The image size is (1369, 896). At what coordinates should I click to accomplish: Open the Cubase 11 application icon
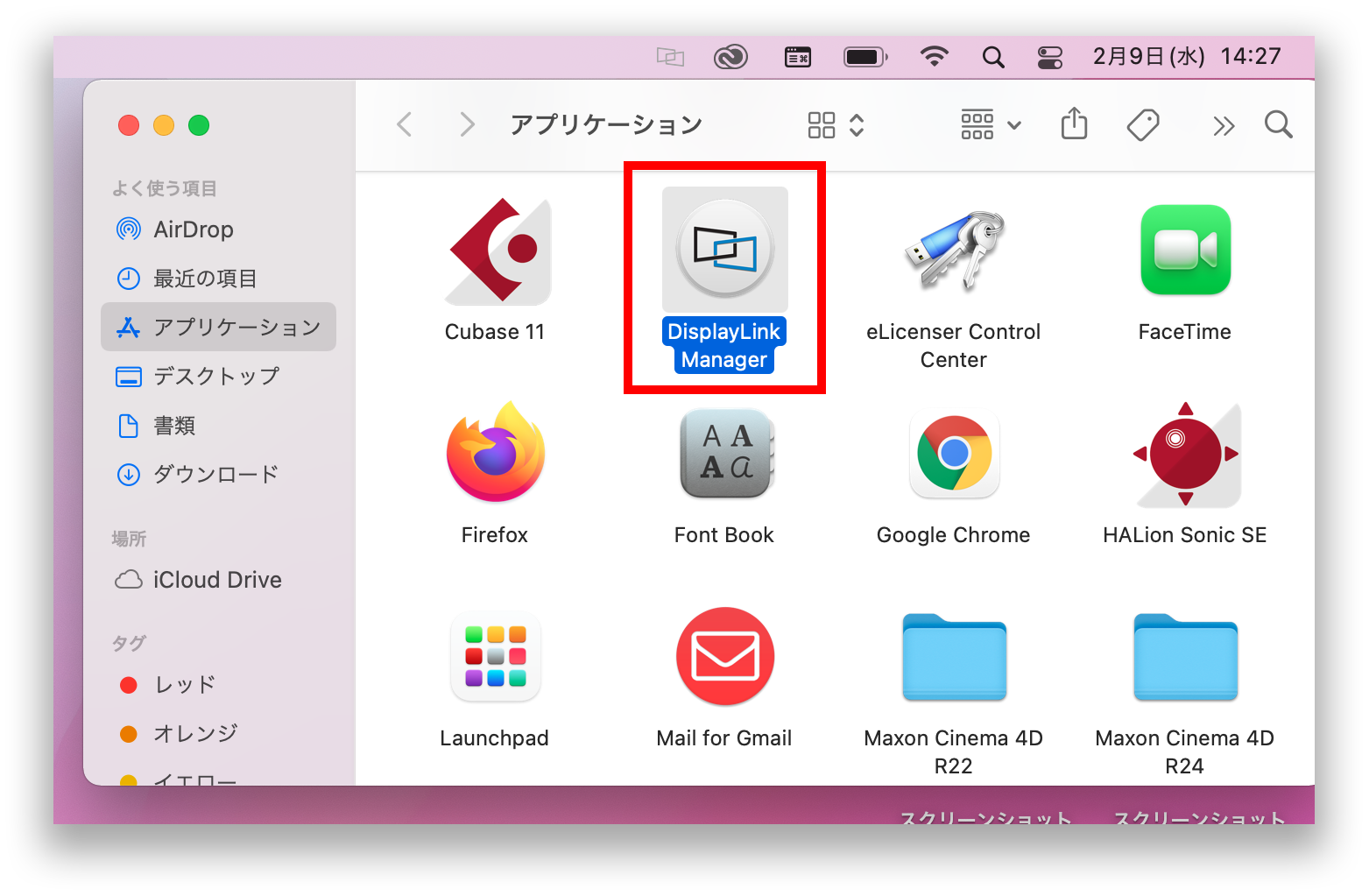[498, 250]
